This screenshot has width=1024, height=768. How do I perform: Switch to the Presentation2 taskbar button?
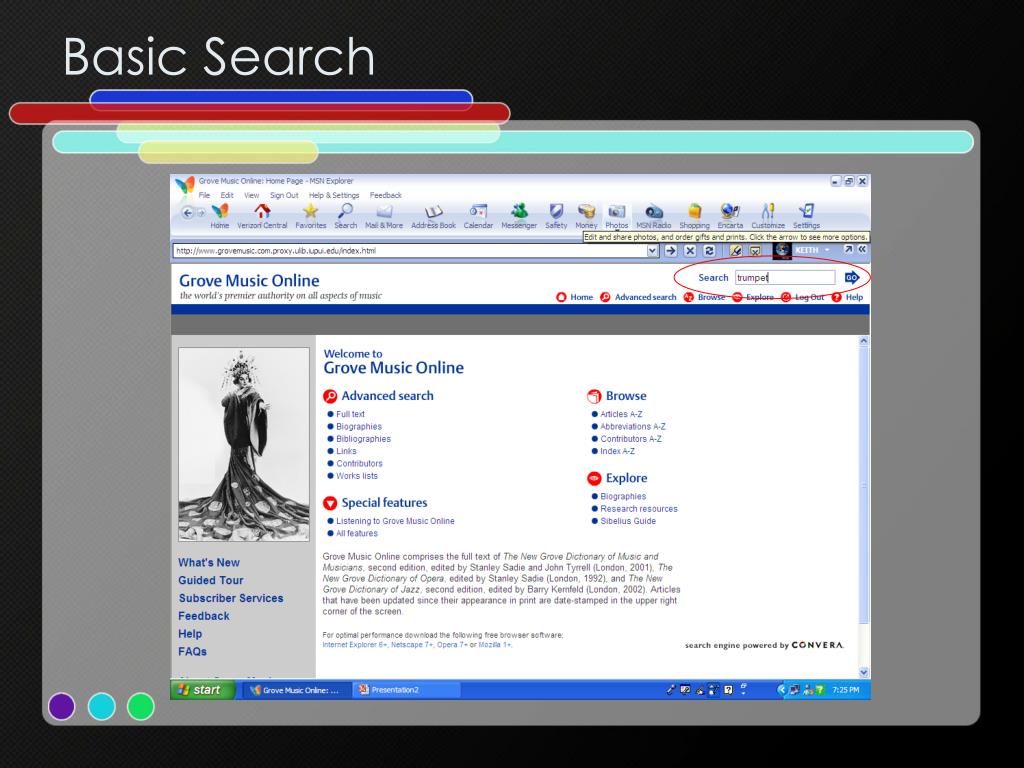(407, 690)
